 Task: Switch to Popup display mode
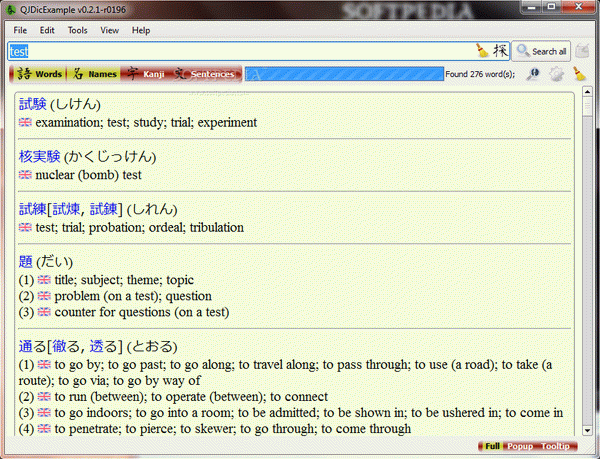[520, 446]
